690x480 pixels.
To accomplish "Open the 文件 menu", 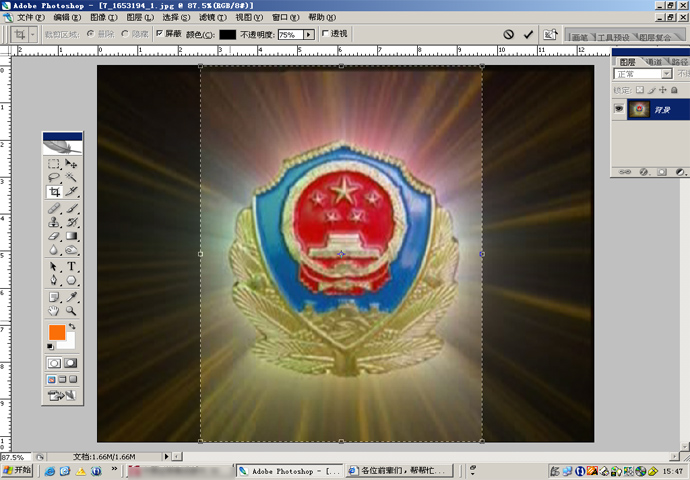I will [x=29, y=18].
